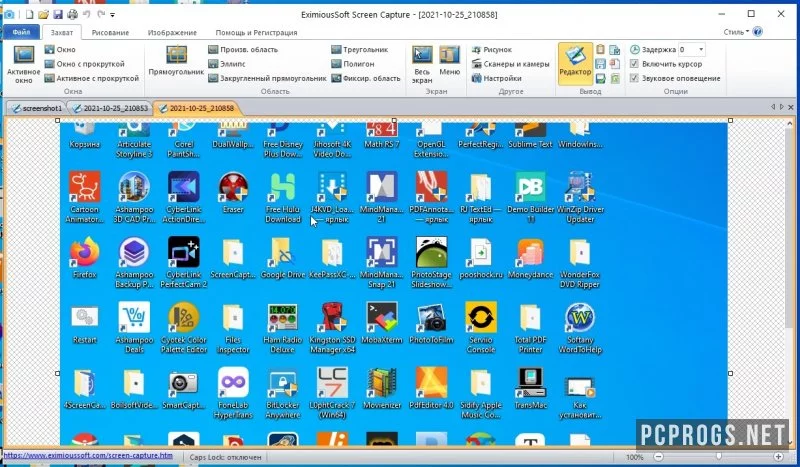Choose the Окно window capture mode

coord(60,50)
